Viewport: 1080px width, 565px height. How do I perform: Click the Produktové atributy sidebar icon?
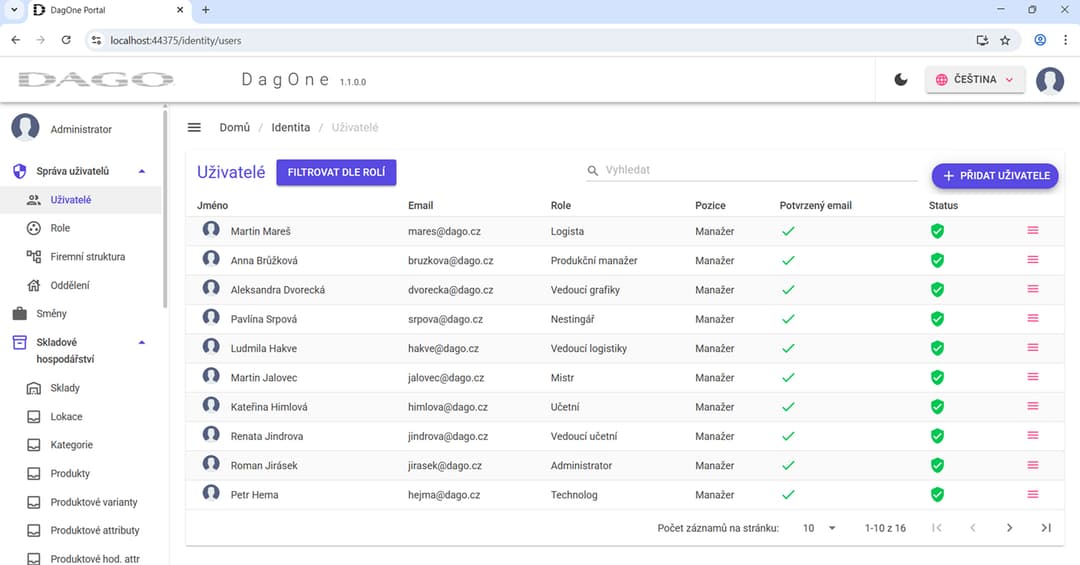33,531
